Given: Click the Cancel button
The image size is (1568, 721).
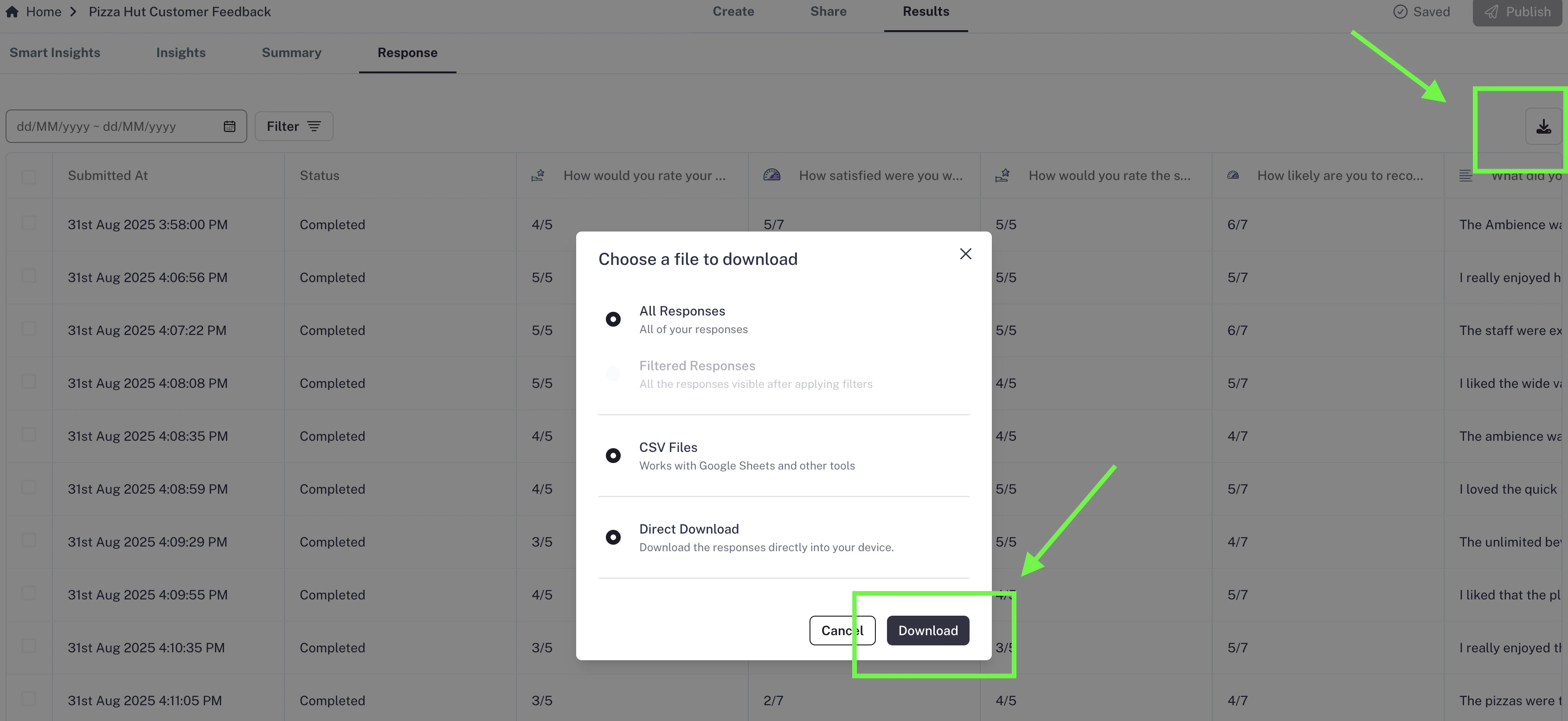Looking at the screenshot, I should coord(842,630).
